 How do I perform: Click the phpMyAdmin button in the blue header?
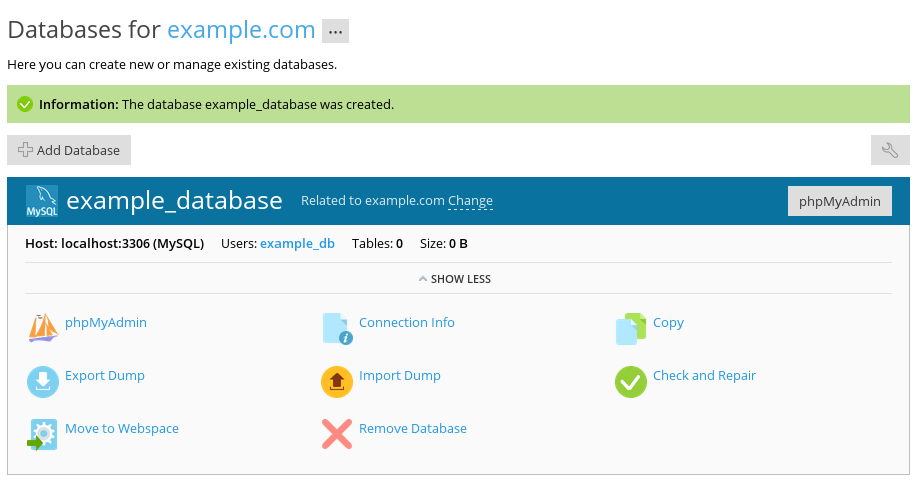click(839, 201)
